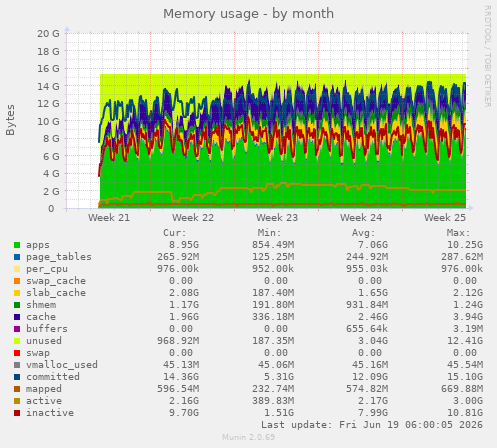Click the shmem dark green legend swatch

pyautogui.click(x=17, y=305)
